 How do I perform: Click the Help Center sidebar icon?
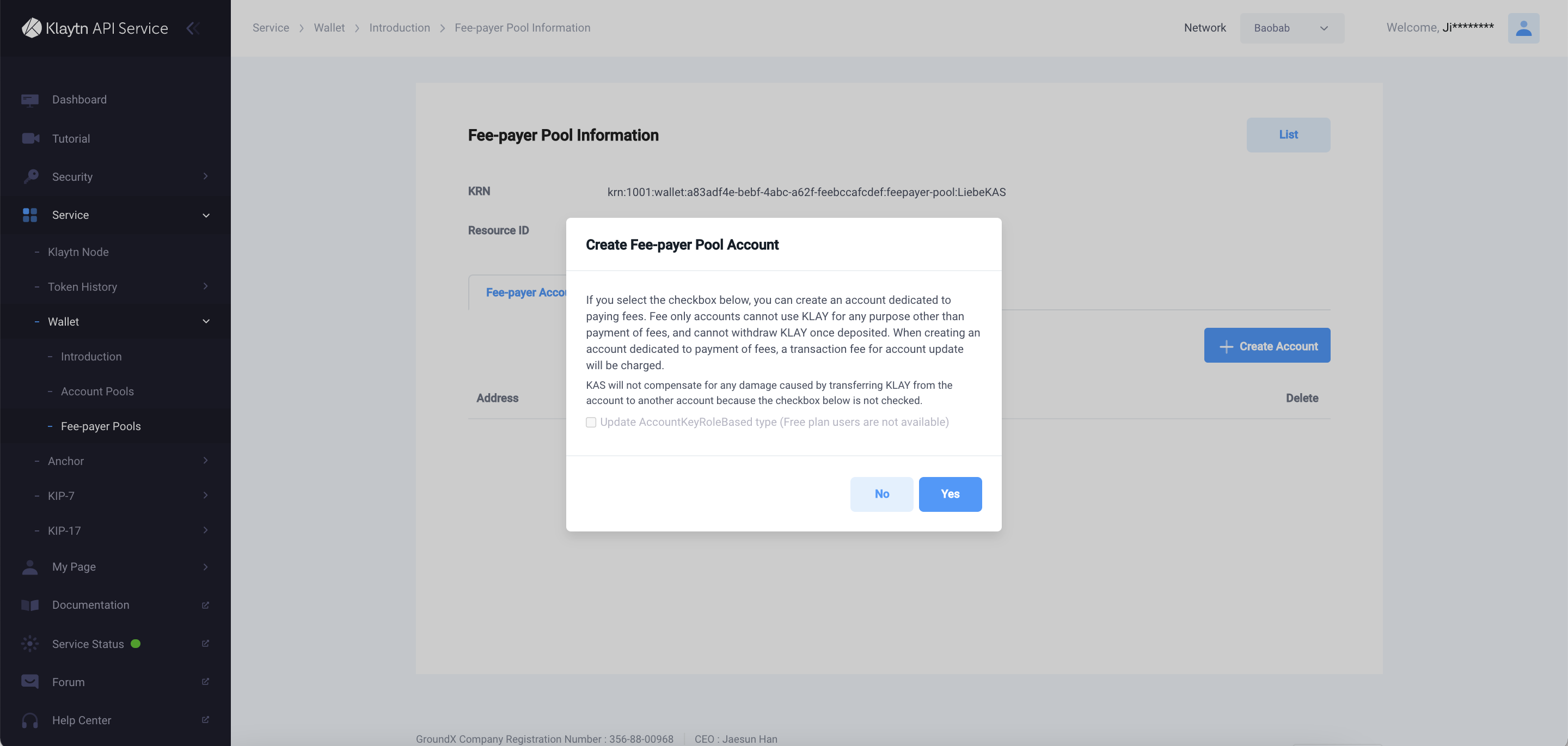tap(27, 720)
